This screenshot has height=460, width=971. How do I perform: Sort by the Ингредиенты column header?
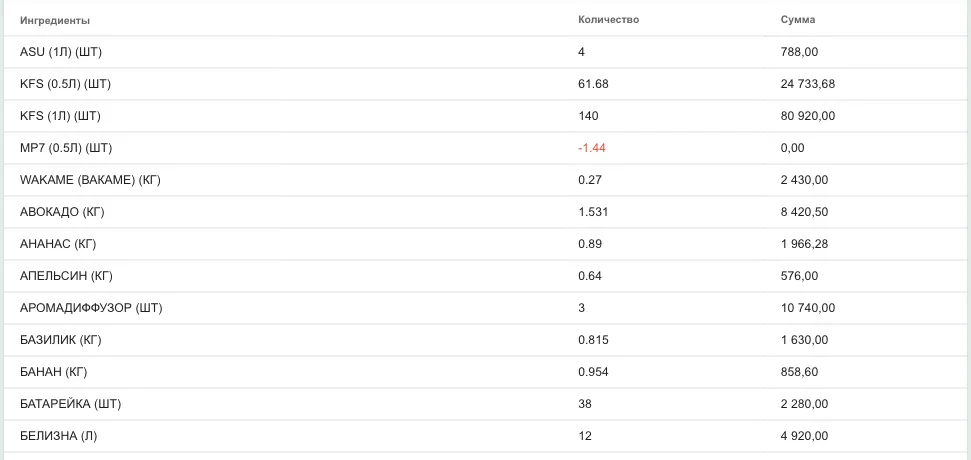click(54, 20)
